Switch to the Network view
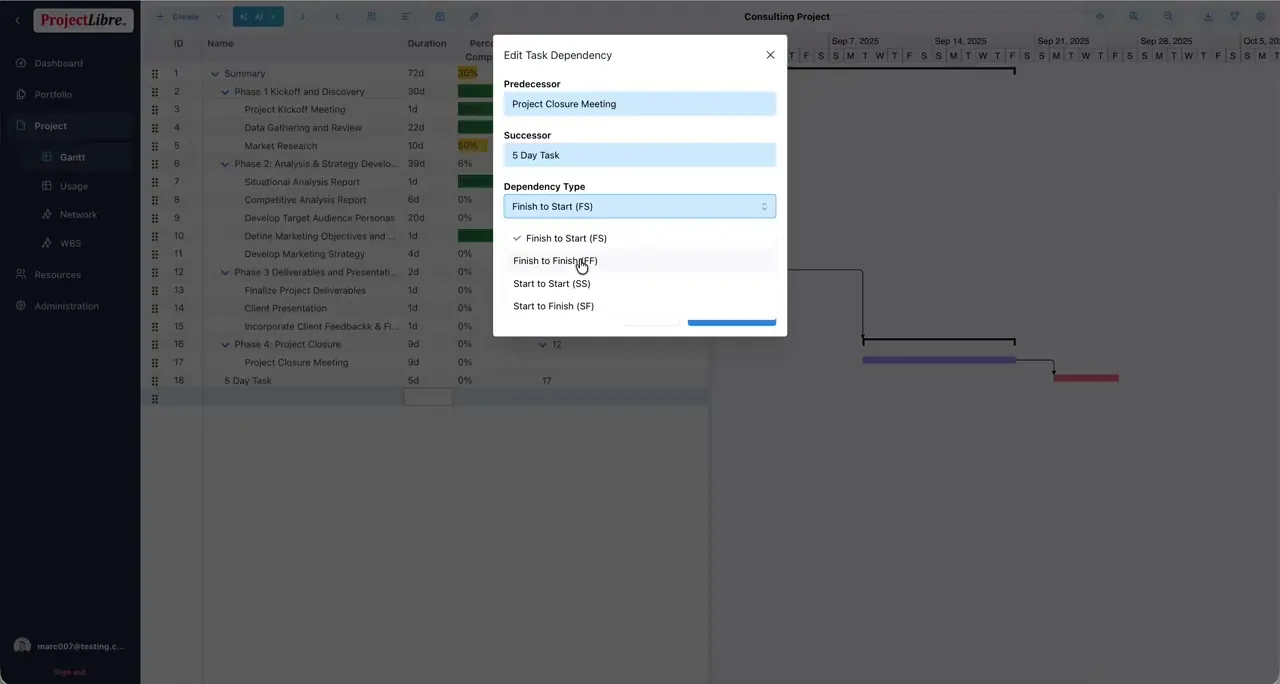The height and width of the screenshot is (684, 1280). (78, 215)
